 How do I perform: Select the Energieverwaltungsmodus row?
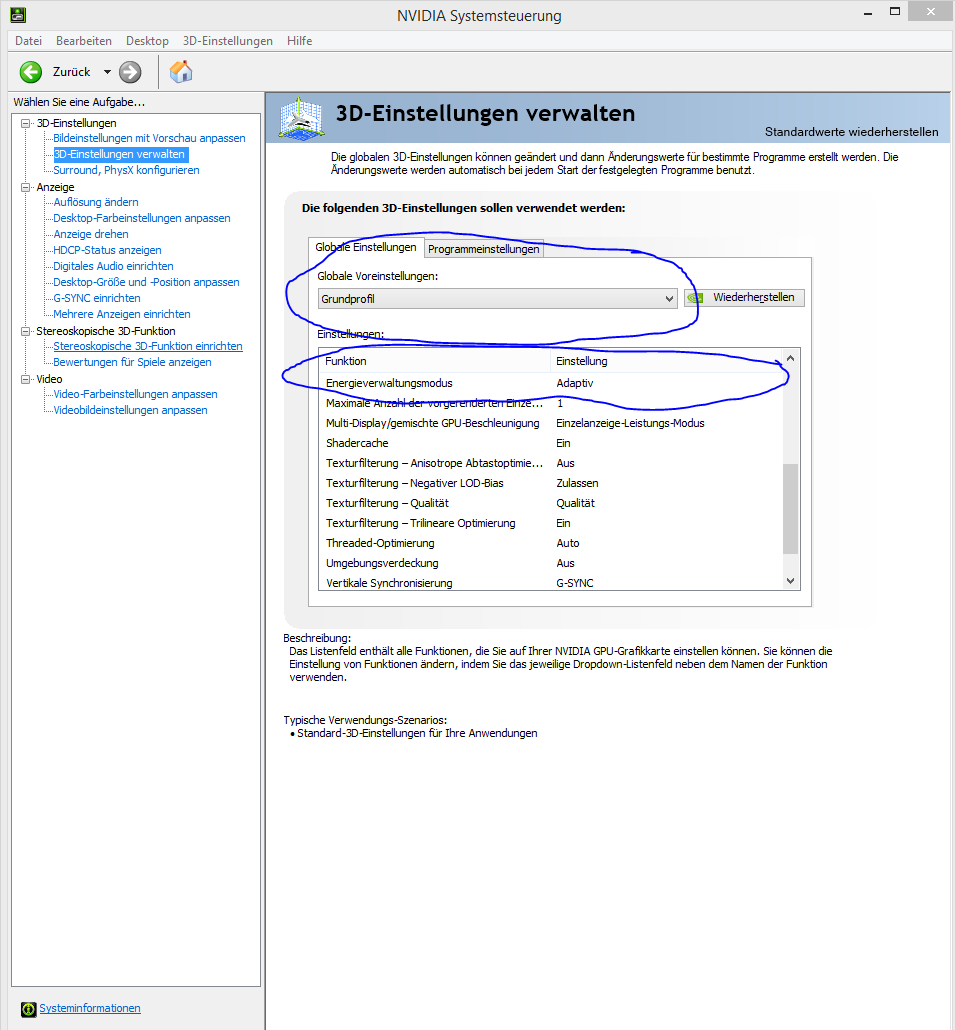pyautogui.click(x=550, y=383)
